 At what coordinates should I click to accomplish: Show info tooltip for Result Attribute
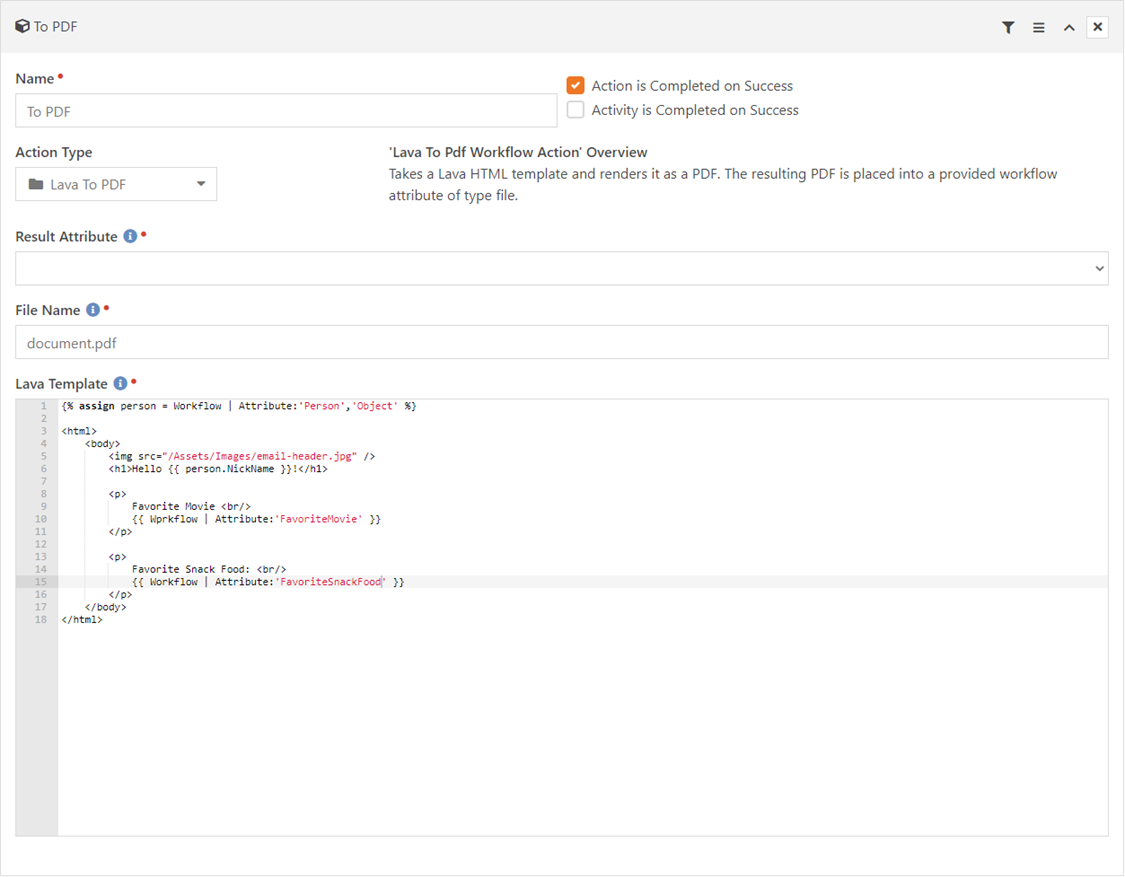click(130, 236)
